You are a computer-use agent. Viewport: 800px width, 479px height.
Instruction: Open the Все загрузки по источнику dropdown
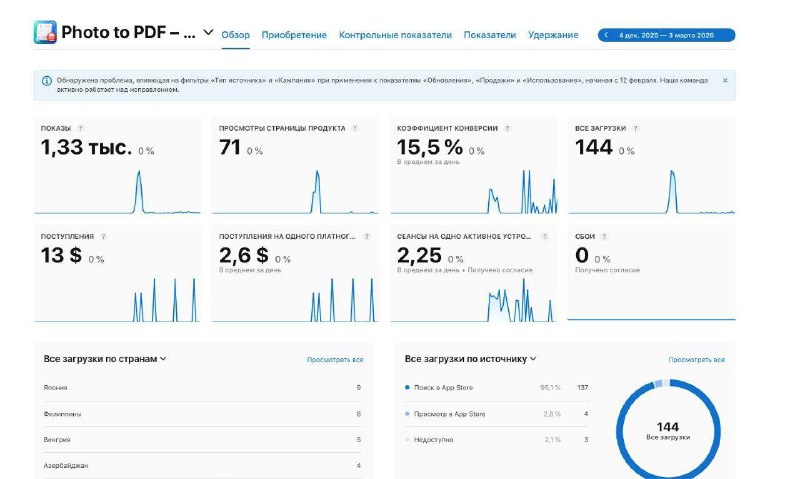coord(470,359)
